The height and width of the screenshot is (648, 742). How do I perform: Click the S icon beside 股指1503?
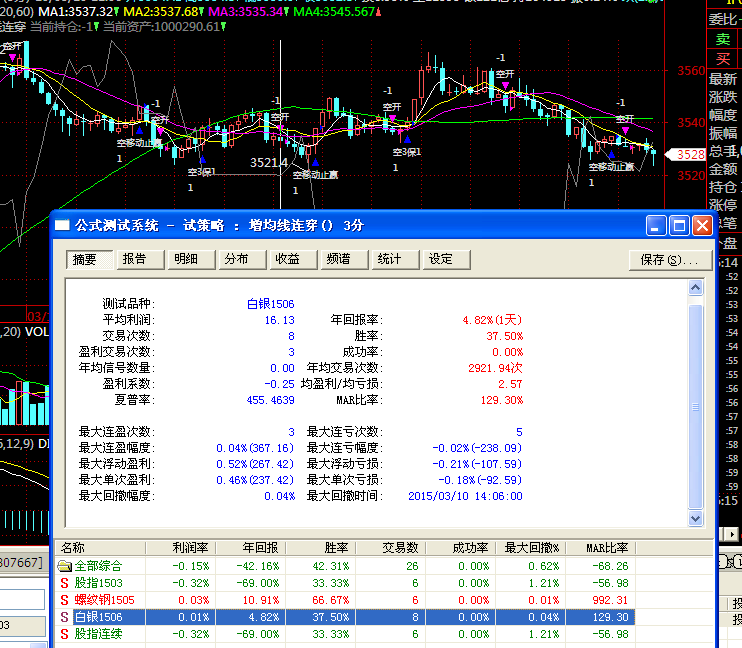coord(65,583)
